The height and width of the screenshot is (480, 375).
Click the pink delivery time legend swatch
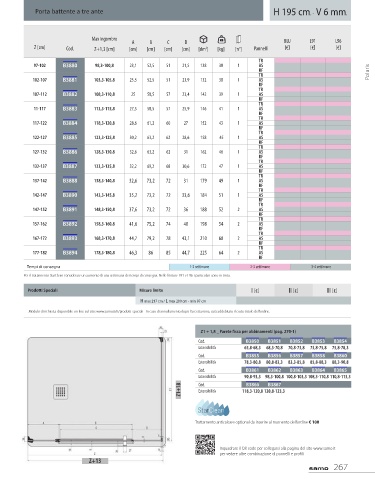coord(260,267)
